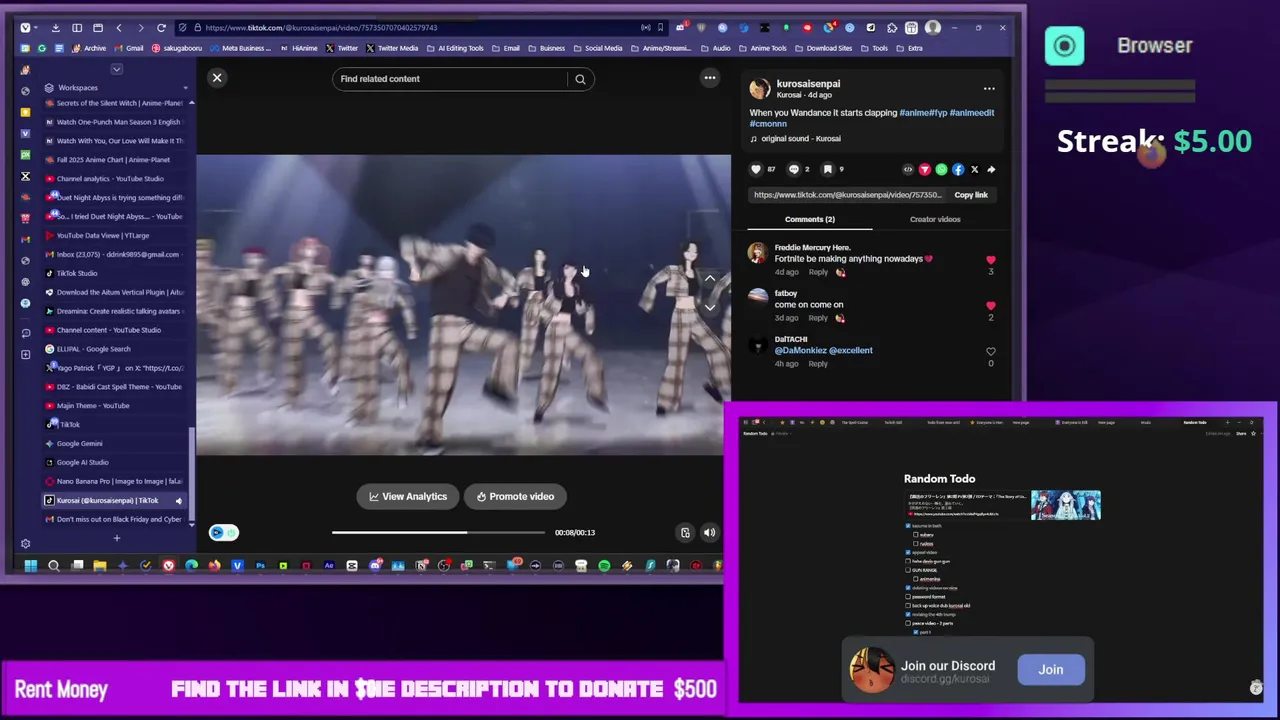Open browser settings gear in the sidebar

tap(25, 544)
